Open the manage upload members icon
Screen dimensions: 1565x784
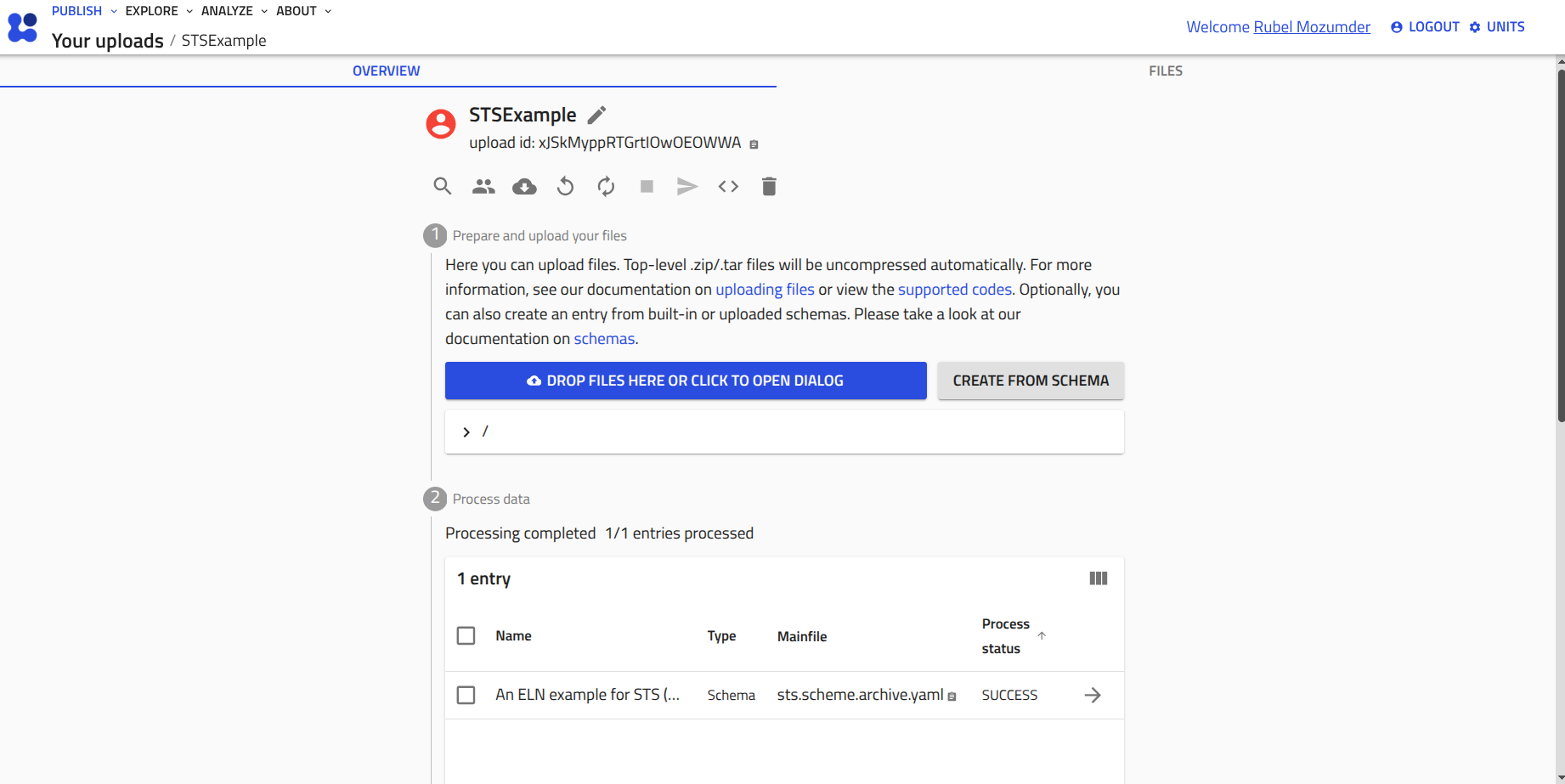pos(483,186)
